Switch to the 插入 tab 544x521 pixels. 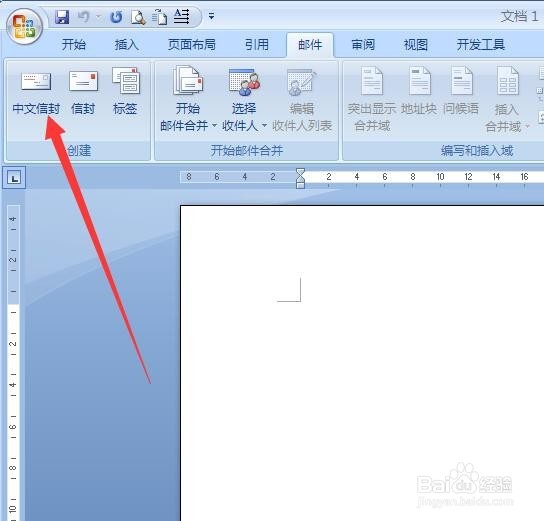127,45
